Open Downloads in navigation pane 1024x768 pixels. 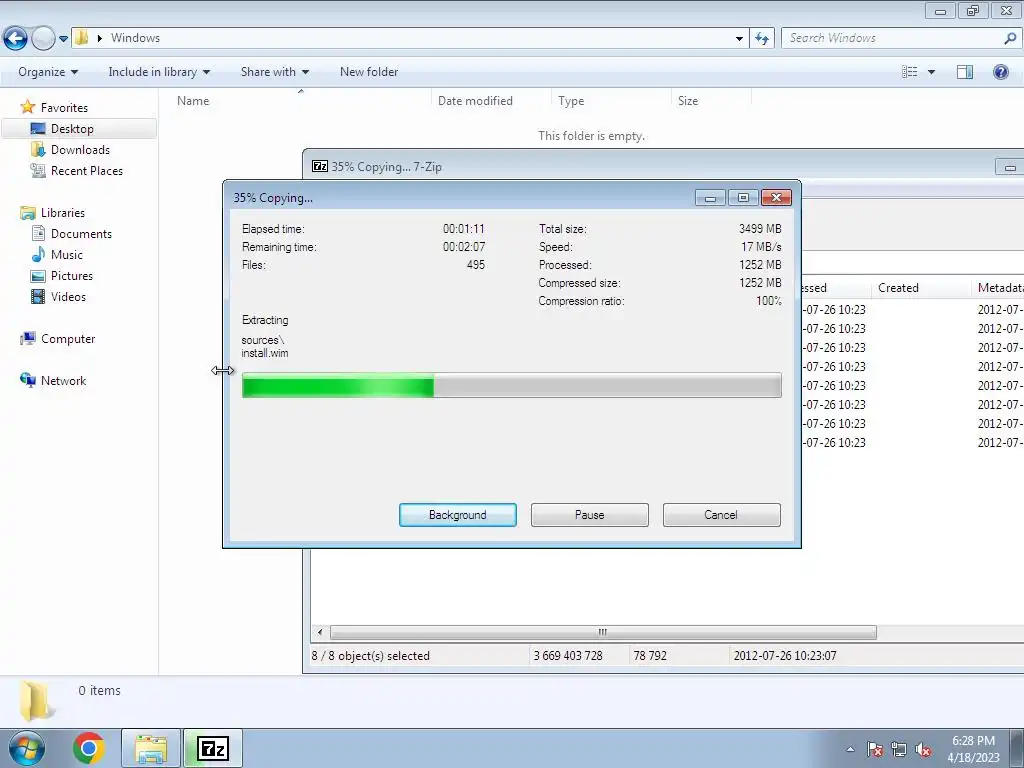click(80, 150)
